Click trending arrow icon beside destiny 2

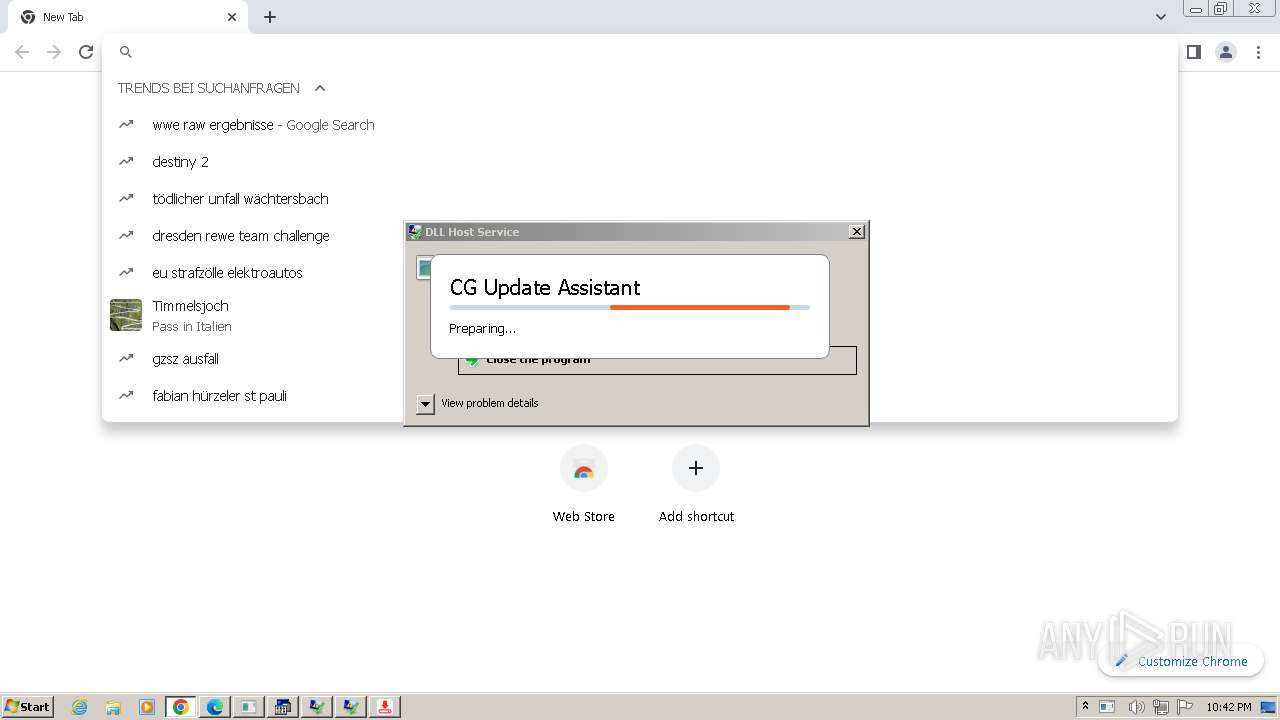(126, 161)
